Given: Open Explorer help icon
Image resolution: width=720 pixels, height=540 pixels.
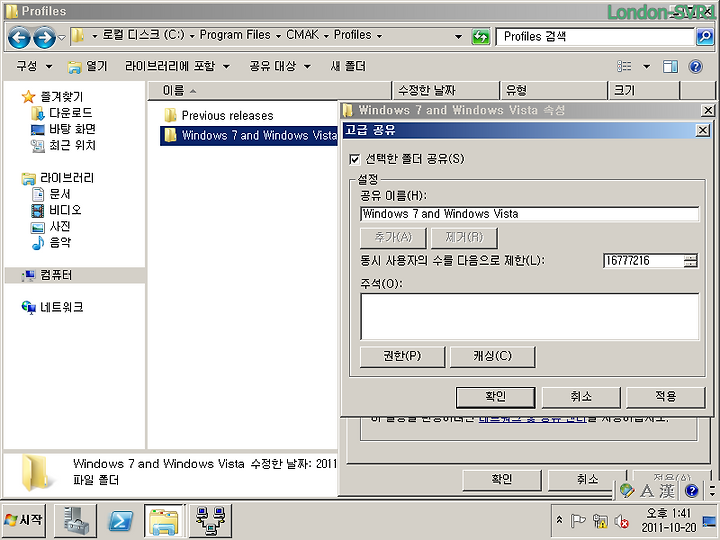Looking at the screenshot, I should (x=696, y=67).
